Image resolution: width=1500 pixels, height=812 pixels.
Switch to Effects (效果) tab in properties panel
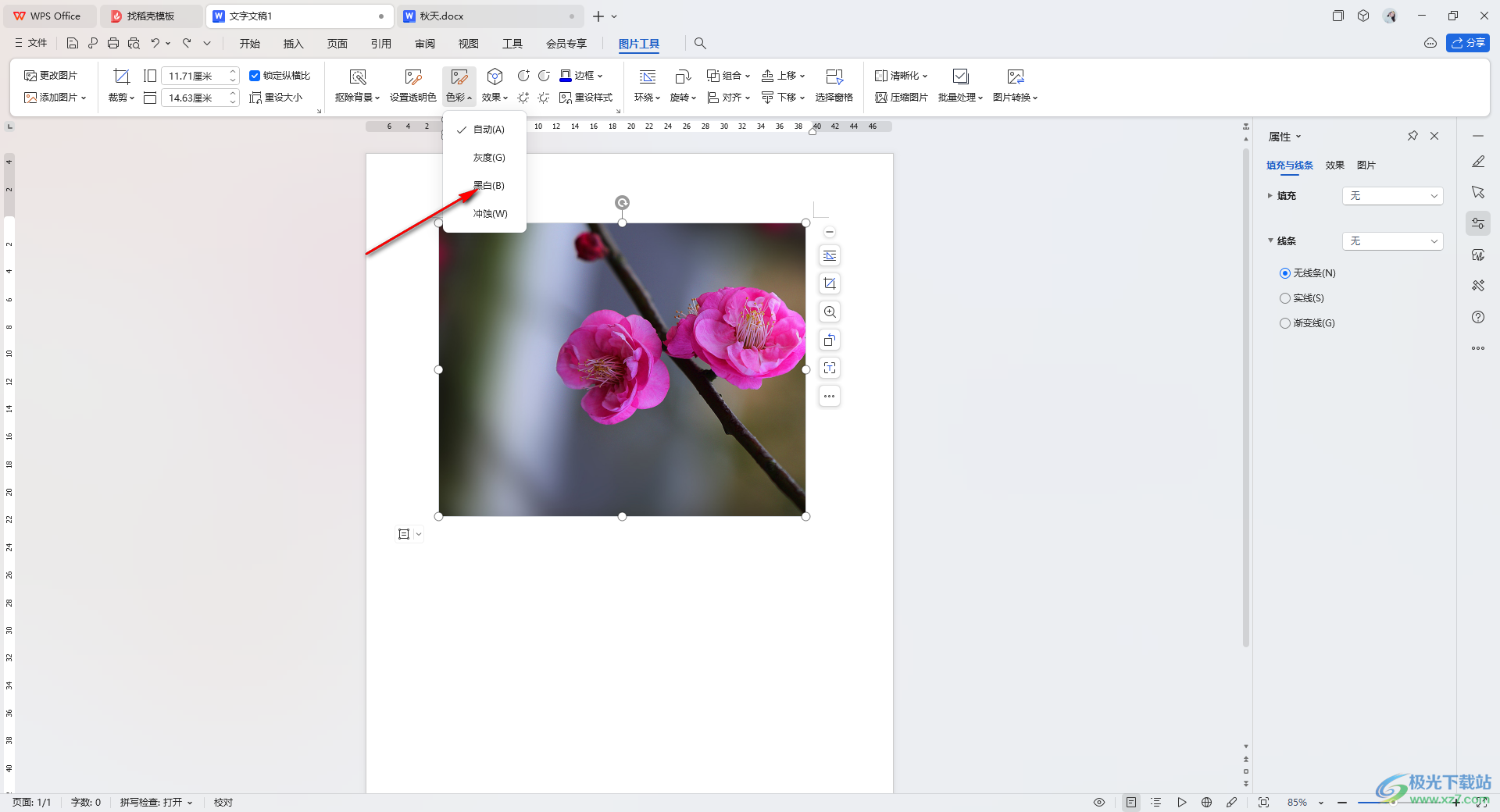pos(1334,166)
